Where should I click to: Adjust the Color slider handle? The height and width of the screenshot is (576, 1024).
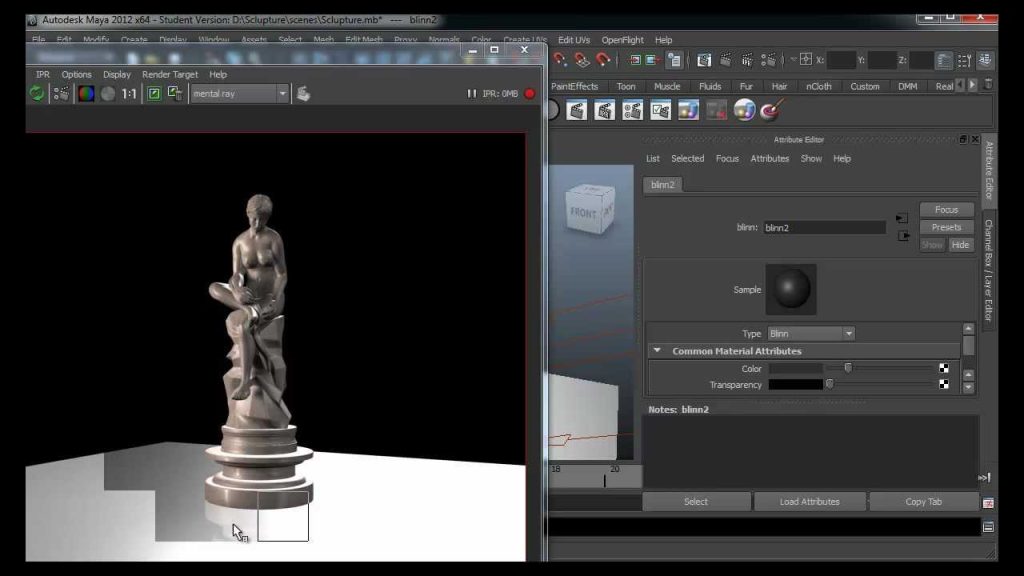coord(848,368)
